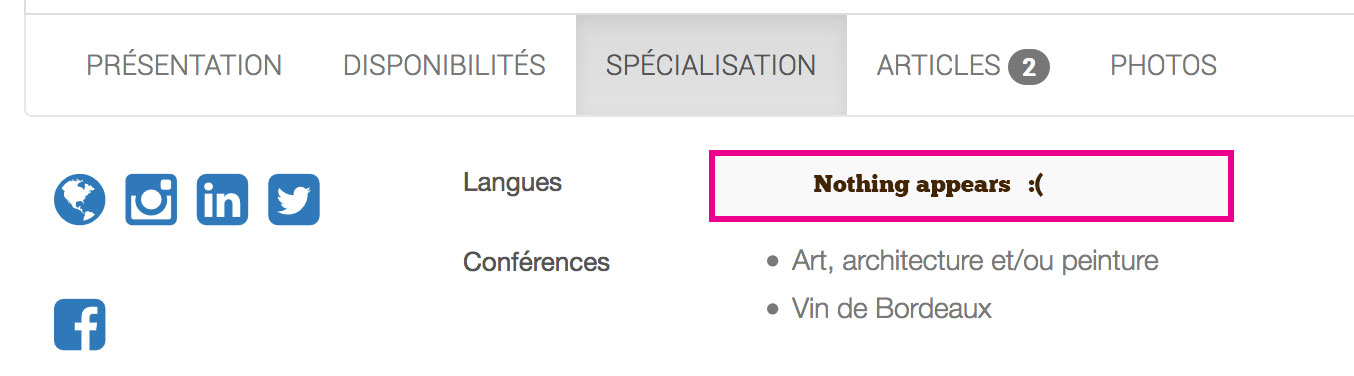Click the Nothing appears text
The image size is (1354, 376).
coord(912,185)
